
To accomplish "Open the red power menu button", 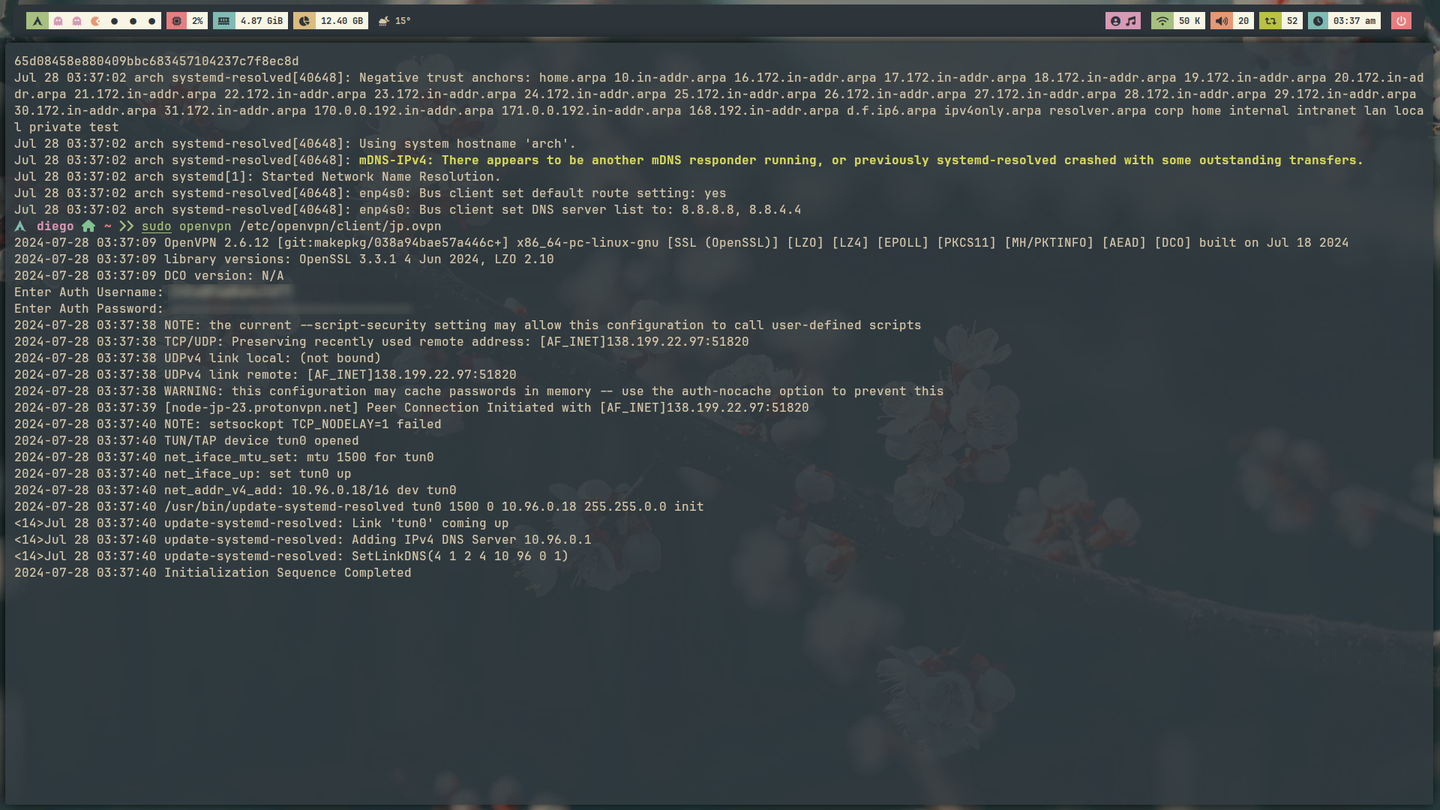I will click(x=1401, y=21).
